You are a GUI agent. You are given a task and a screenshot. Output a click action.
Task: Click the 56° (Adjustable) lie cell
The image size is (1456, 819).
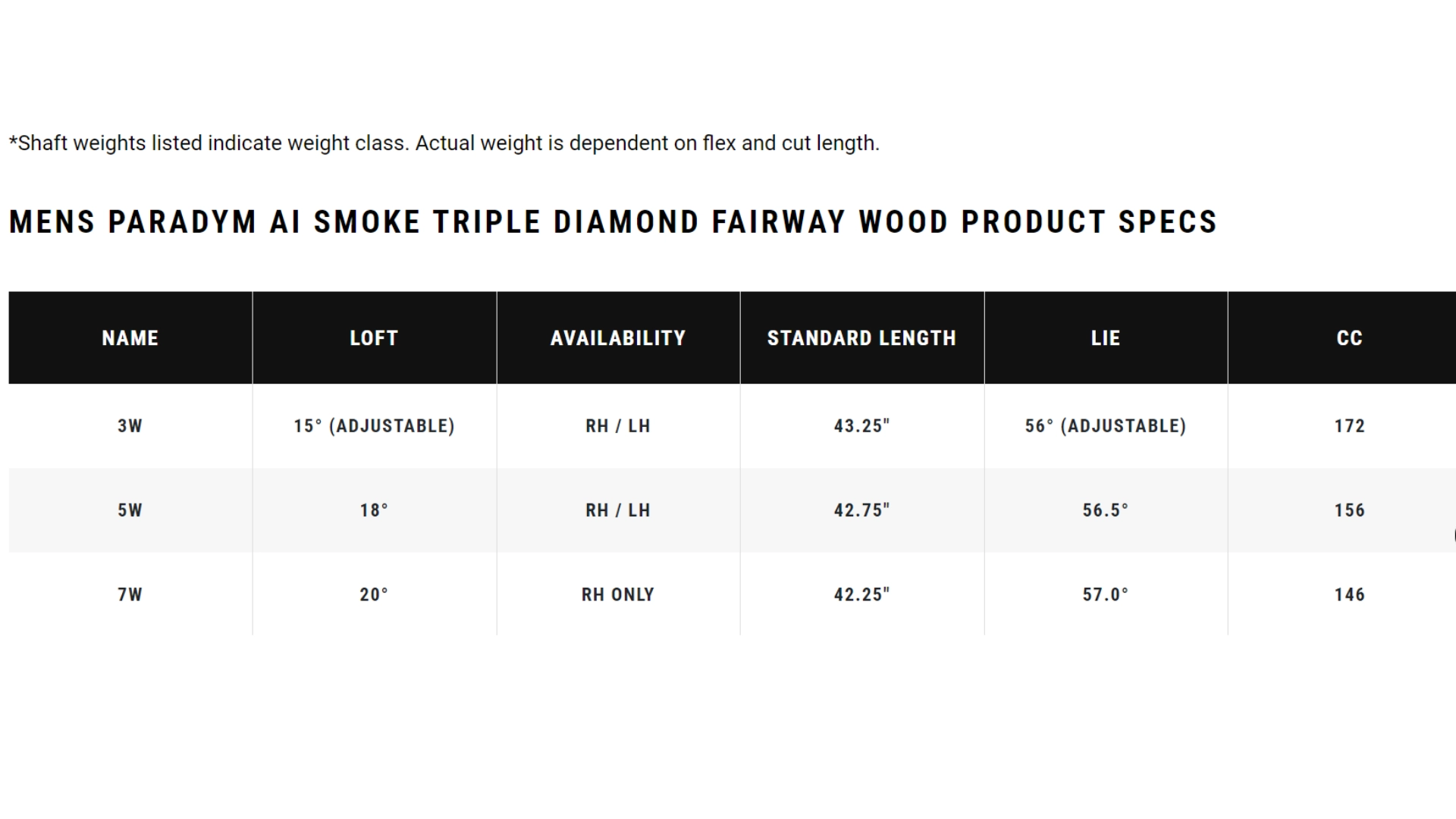(1106, 426)
